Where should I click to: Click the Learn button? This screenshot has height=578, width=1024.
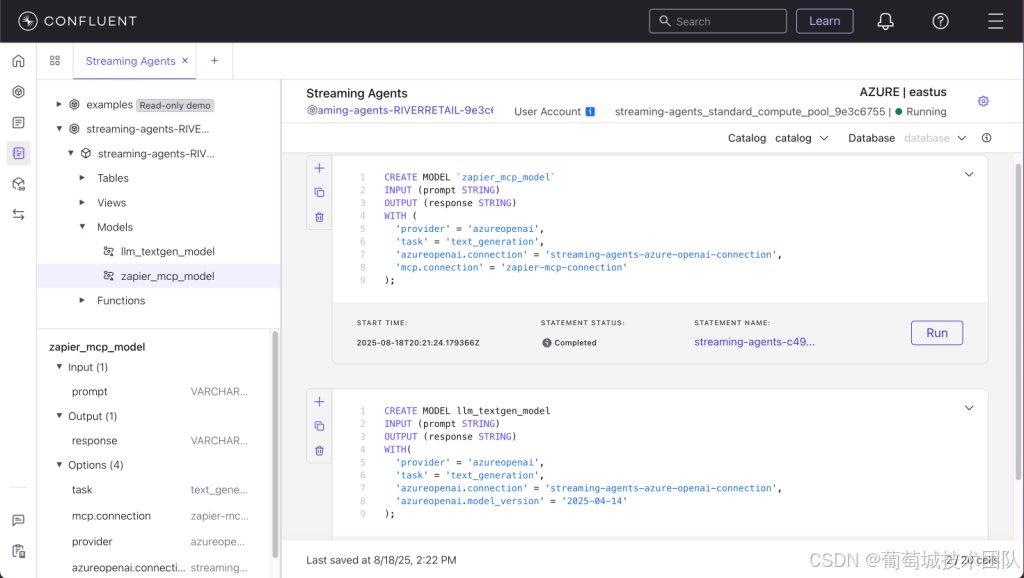click(824, 21)
